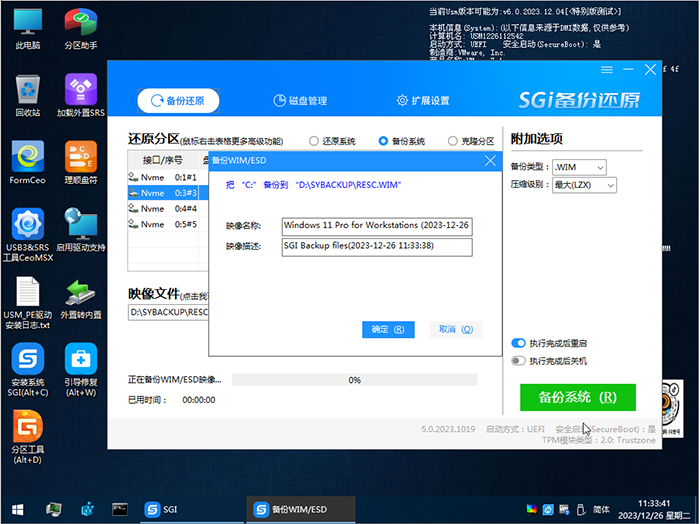700x524 pixels.
Task: Click 取消(Q) in the backup dialog
Action: pyautogui.click(x=456, y=329)
